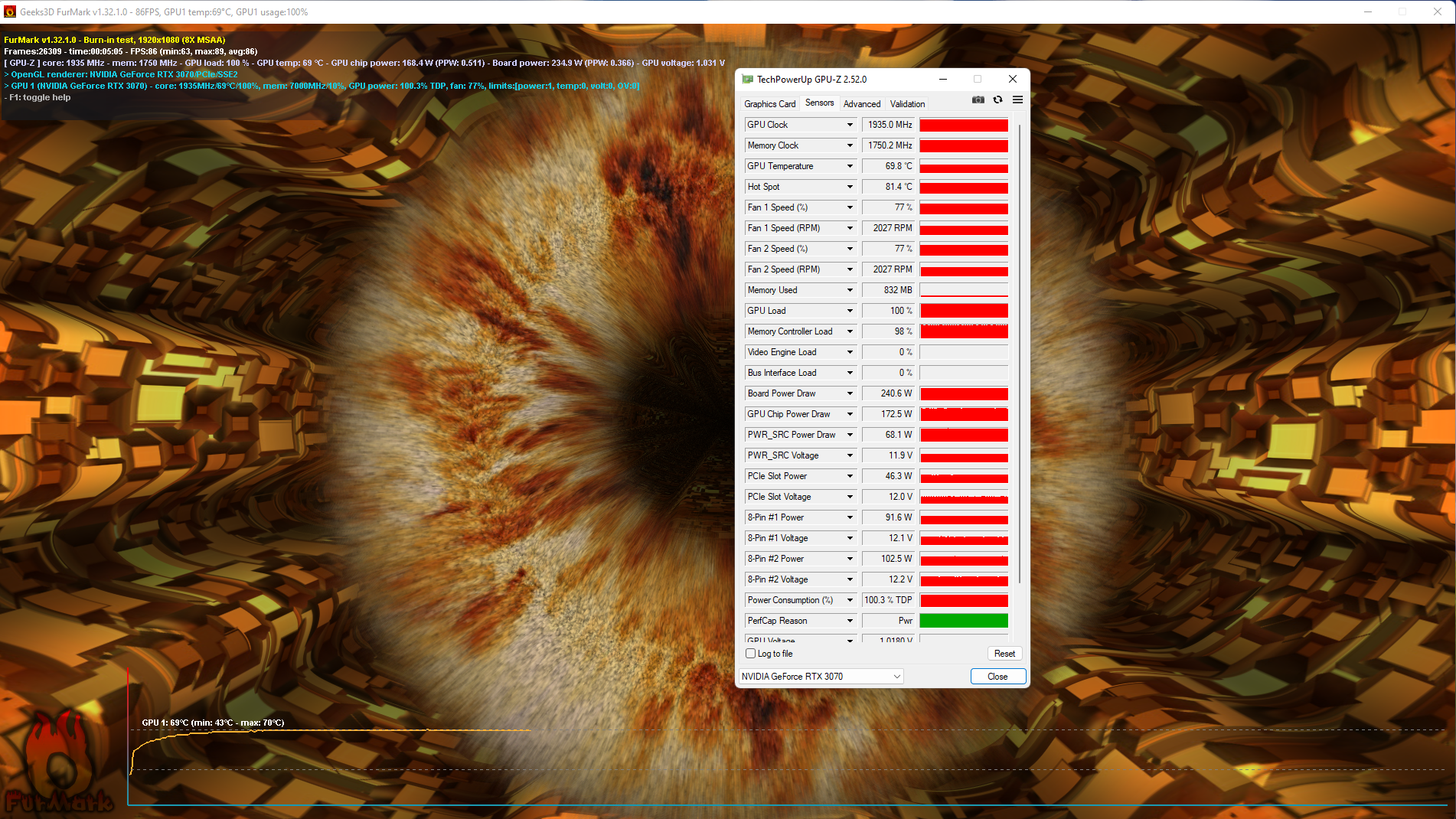
Task: Expand the PerfCap Reason dropdown
Action: (850, 621)
